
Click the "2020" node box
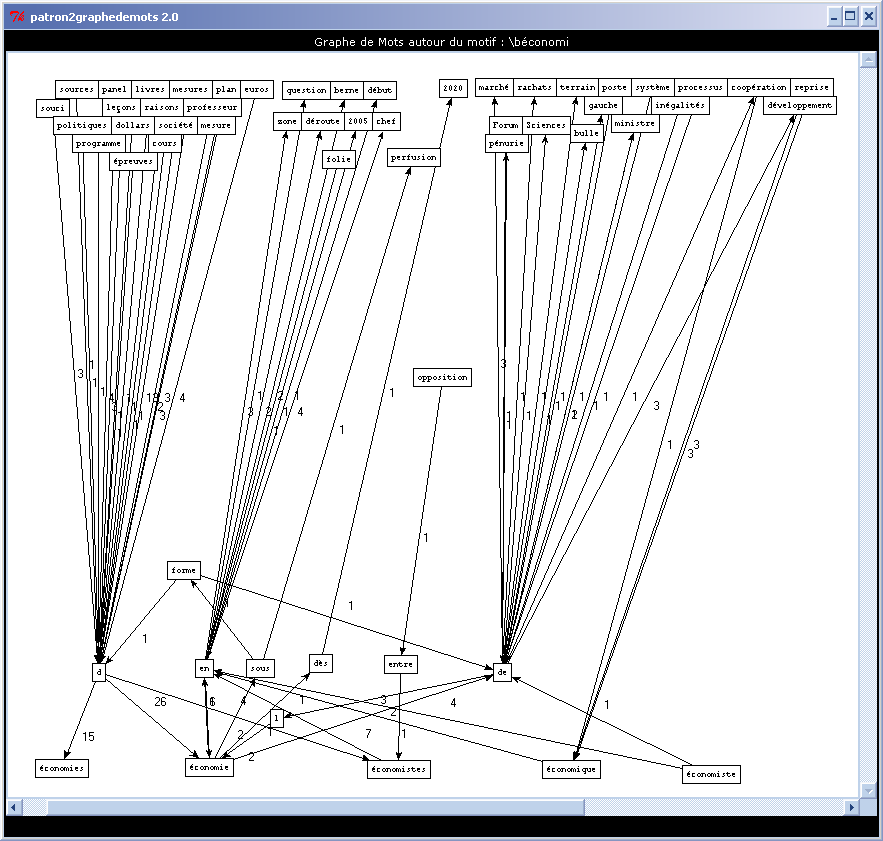tap(453, 88)
